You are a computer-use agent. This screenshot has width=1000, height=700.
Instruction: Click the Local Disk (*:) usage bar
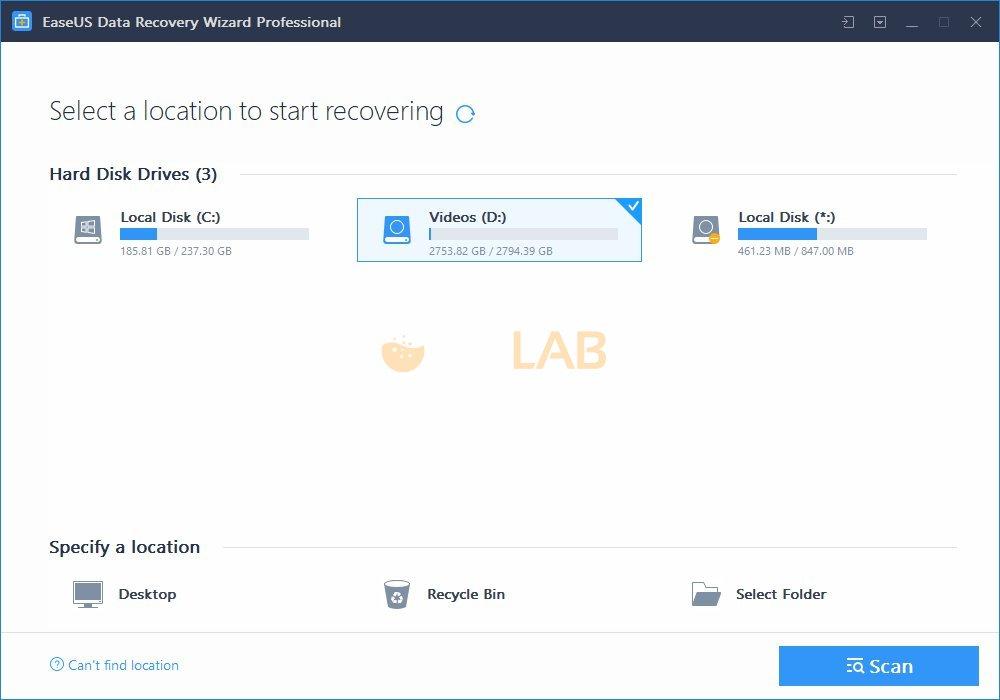(x=832, y=234)
